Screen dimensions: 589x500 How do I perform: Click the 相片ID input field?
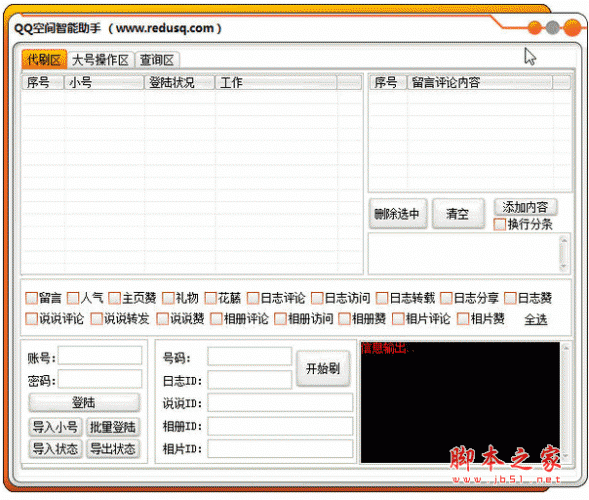(280, 449)
